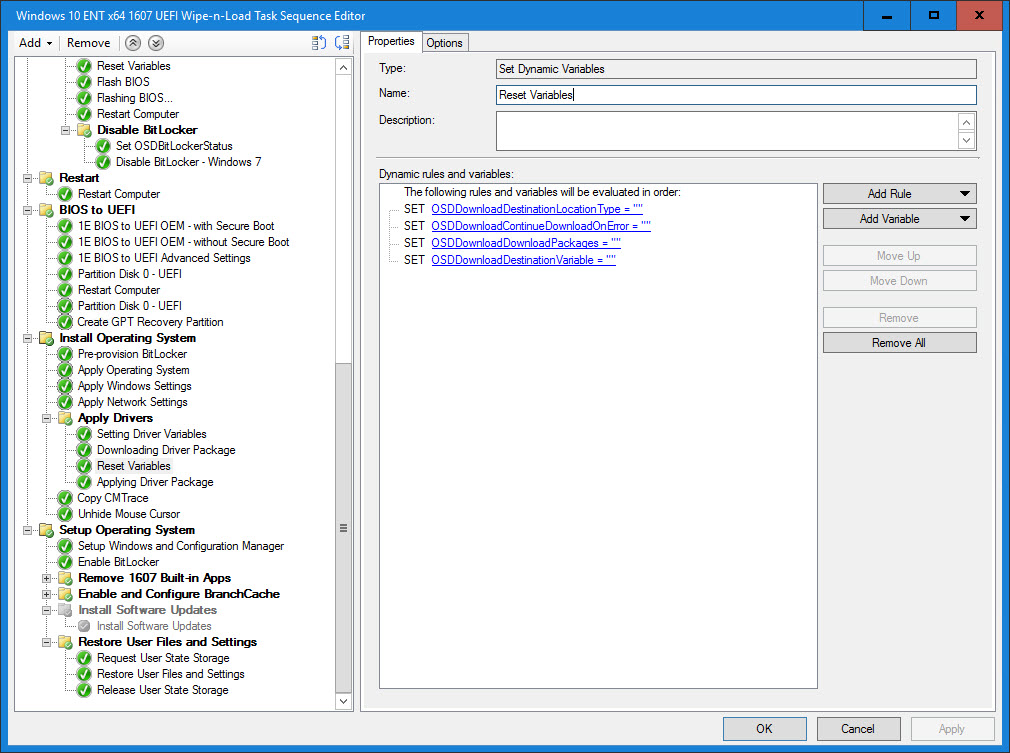Image resolution: width=1010 pixels, height=753 pixels.
Task: Click the disabled grey icon beside Install Software Updates step
Action: pyautogui.click(x=84, y=626)
